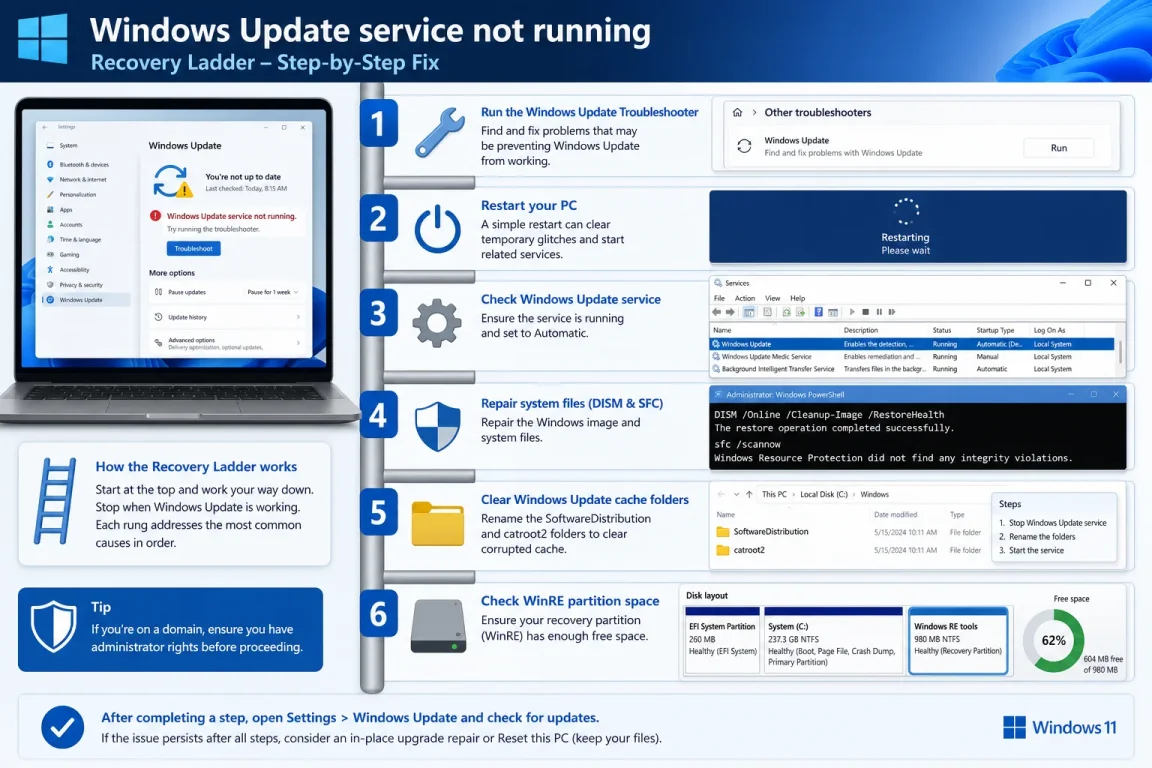This screenshot has width=1152, height=768.
Task: Click the Services toolbar refresh icon
Action: pyautogui.click(x=786, y=312)
